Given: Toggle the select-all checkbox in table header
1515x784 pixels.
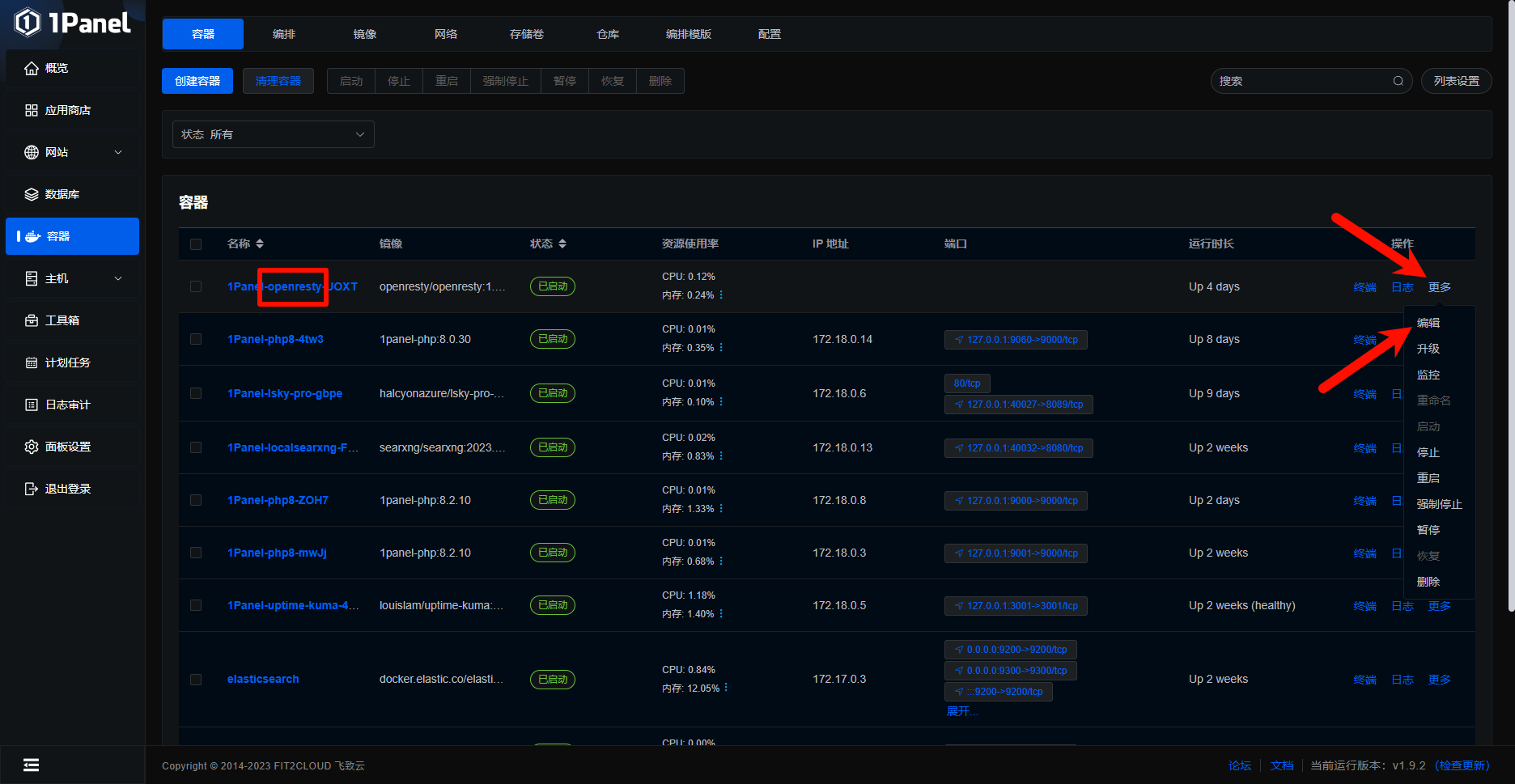Looking at the screenshot, I should [196, 244].
